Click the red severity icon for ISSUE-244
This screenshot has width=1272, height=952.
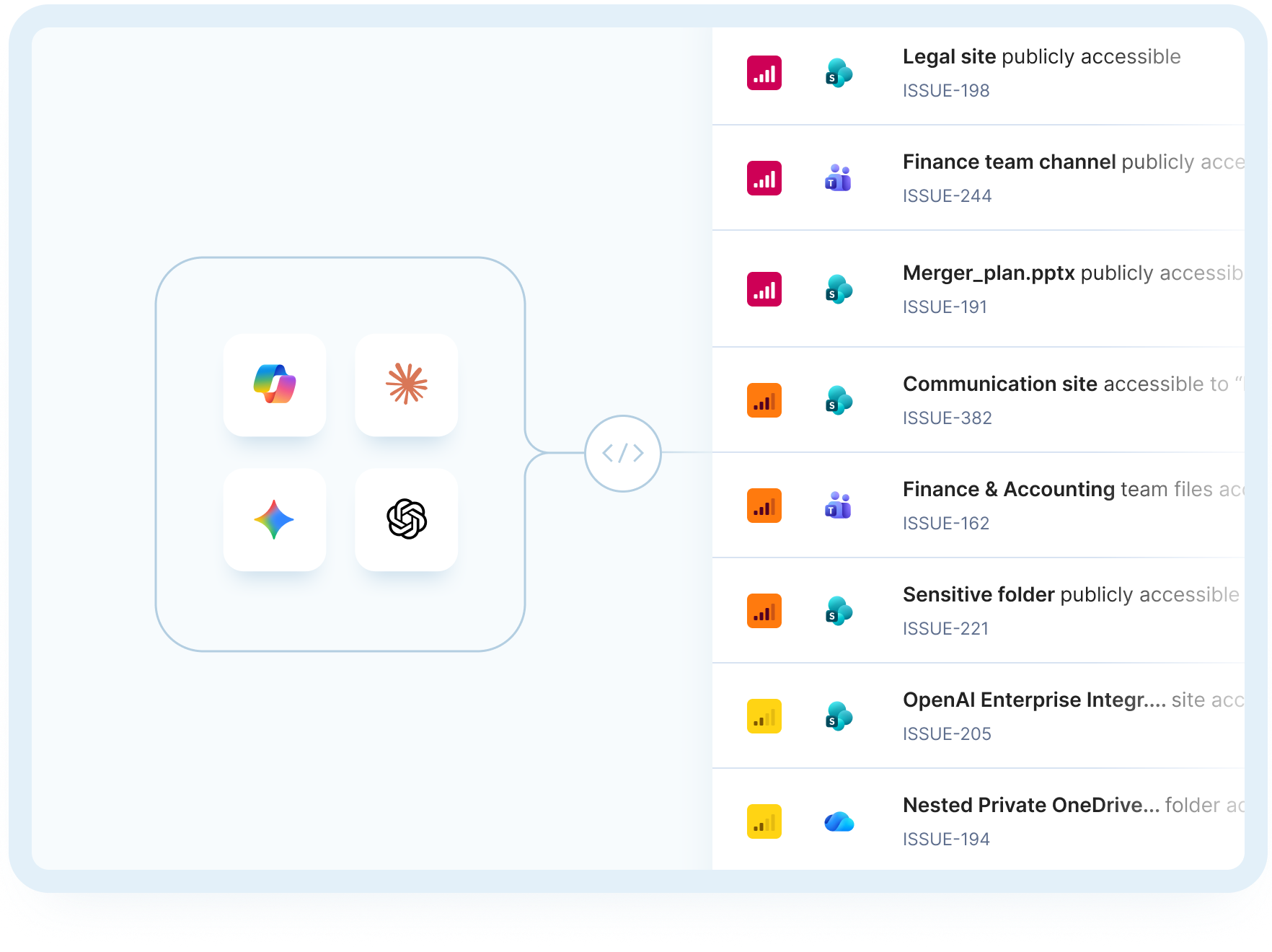click(x=764, y=178)
